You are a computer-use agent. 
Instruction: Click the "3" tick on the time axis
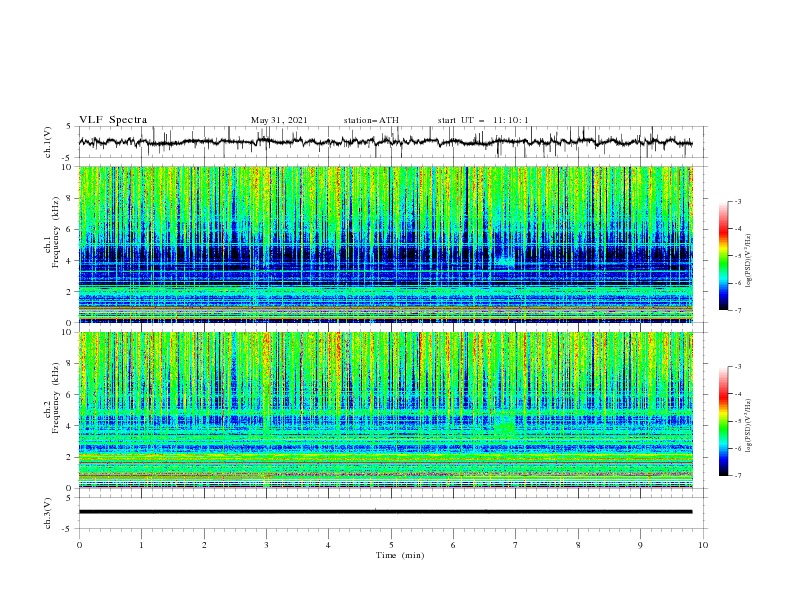pos(266,545)
